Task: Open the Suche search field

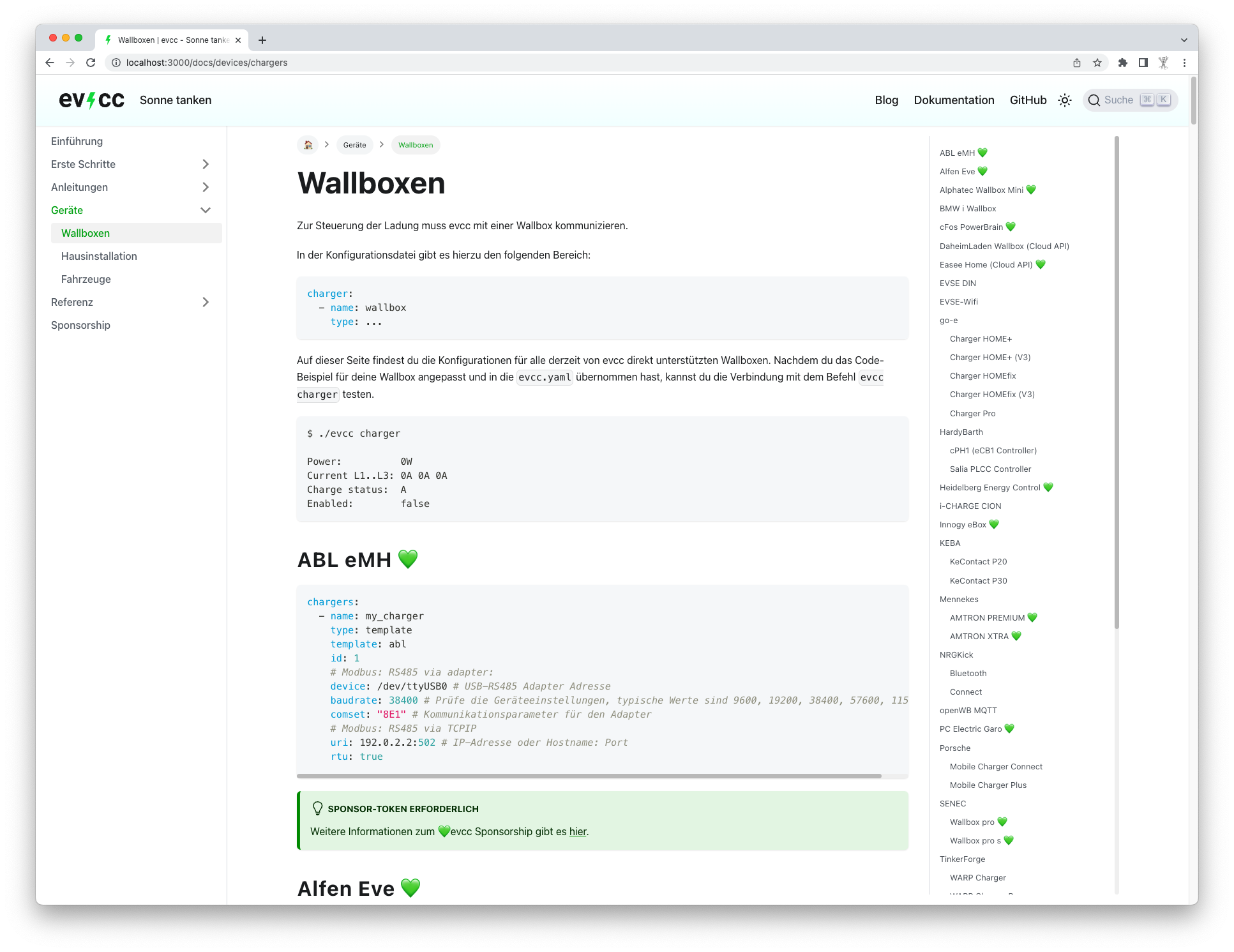Action: coord(1130,100)
